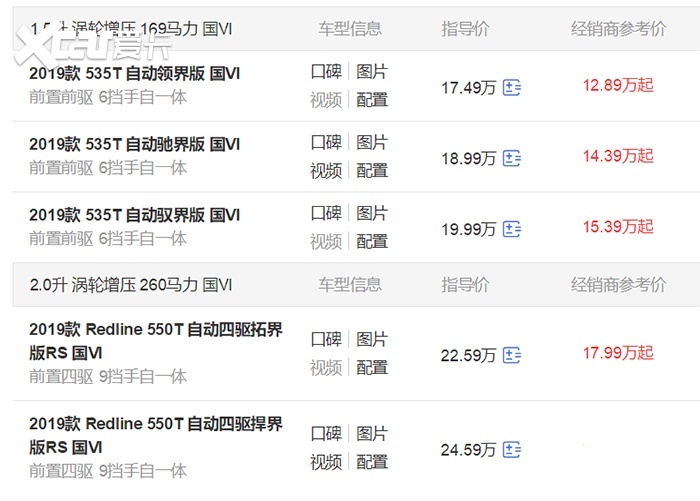Open price calculator next to 22.59万

point(512,354)
